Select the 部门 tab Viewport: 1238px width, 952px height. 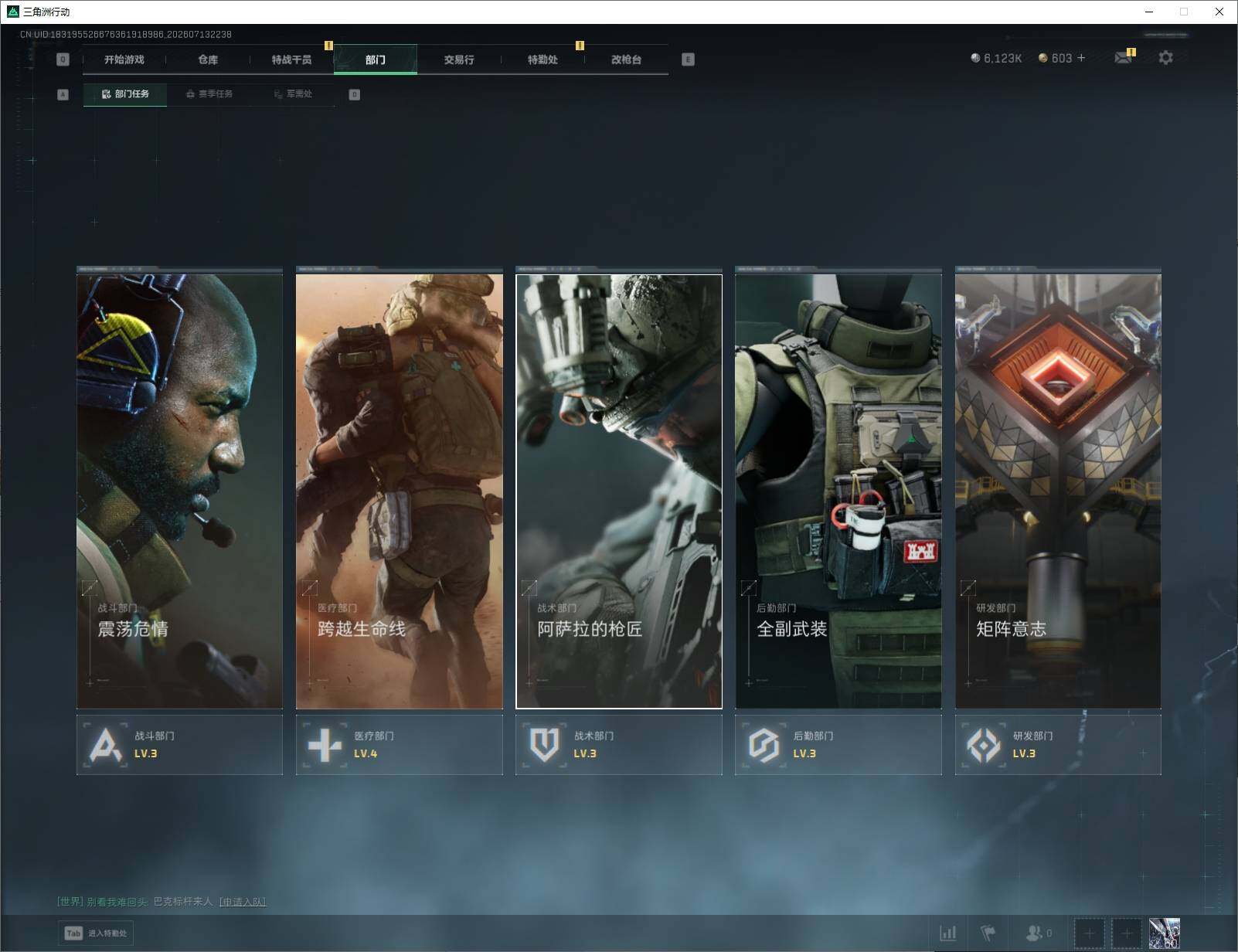376,59
